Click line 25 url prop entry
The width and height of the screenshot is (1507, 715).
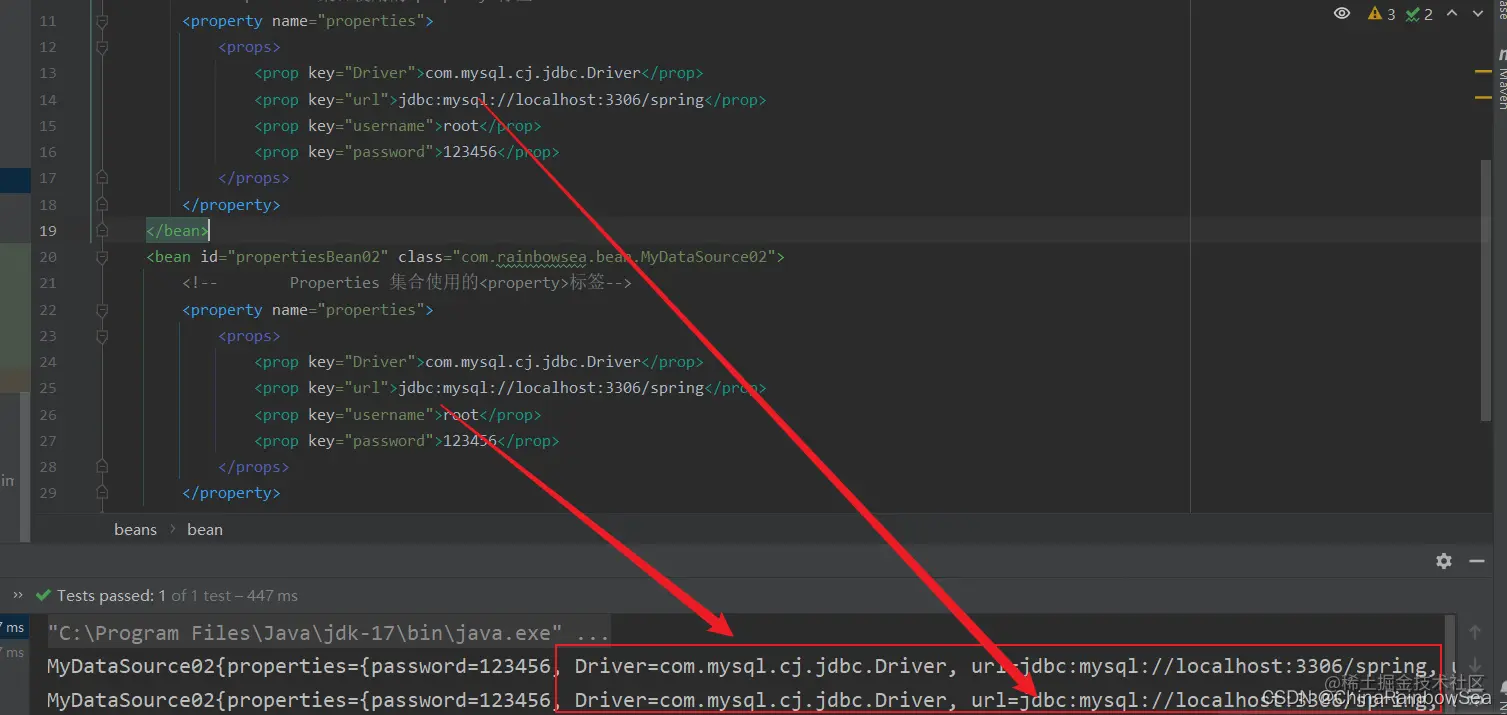click(x=510, y=388)
